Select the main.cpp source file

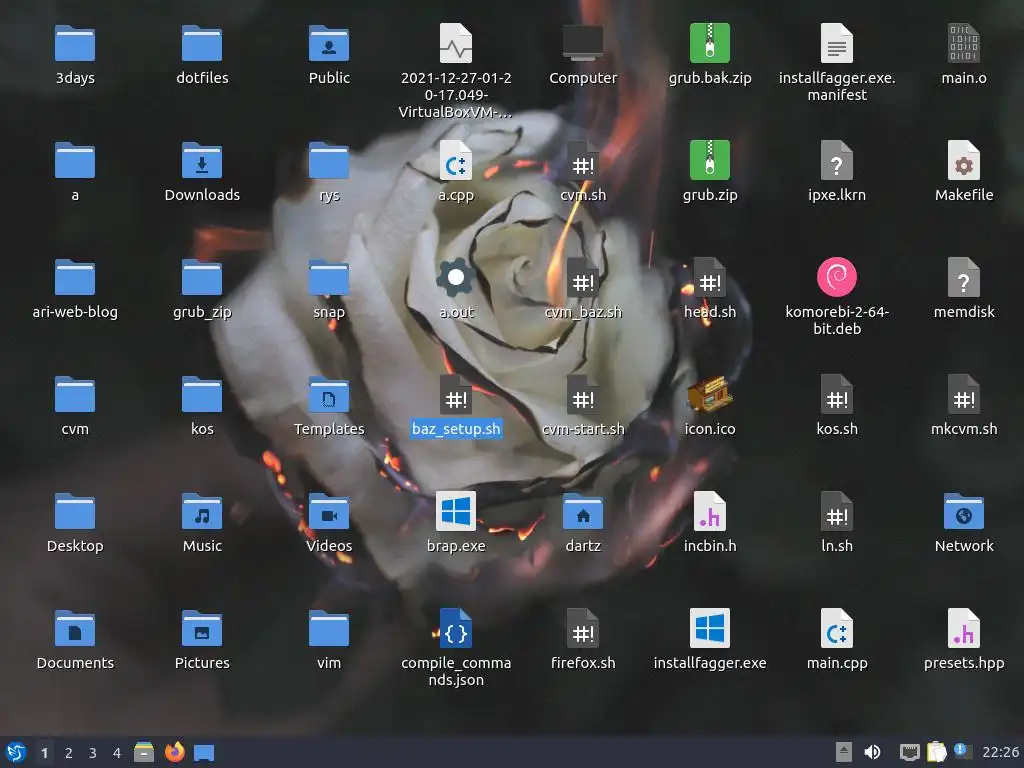(x=837, y=628)
